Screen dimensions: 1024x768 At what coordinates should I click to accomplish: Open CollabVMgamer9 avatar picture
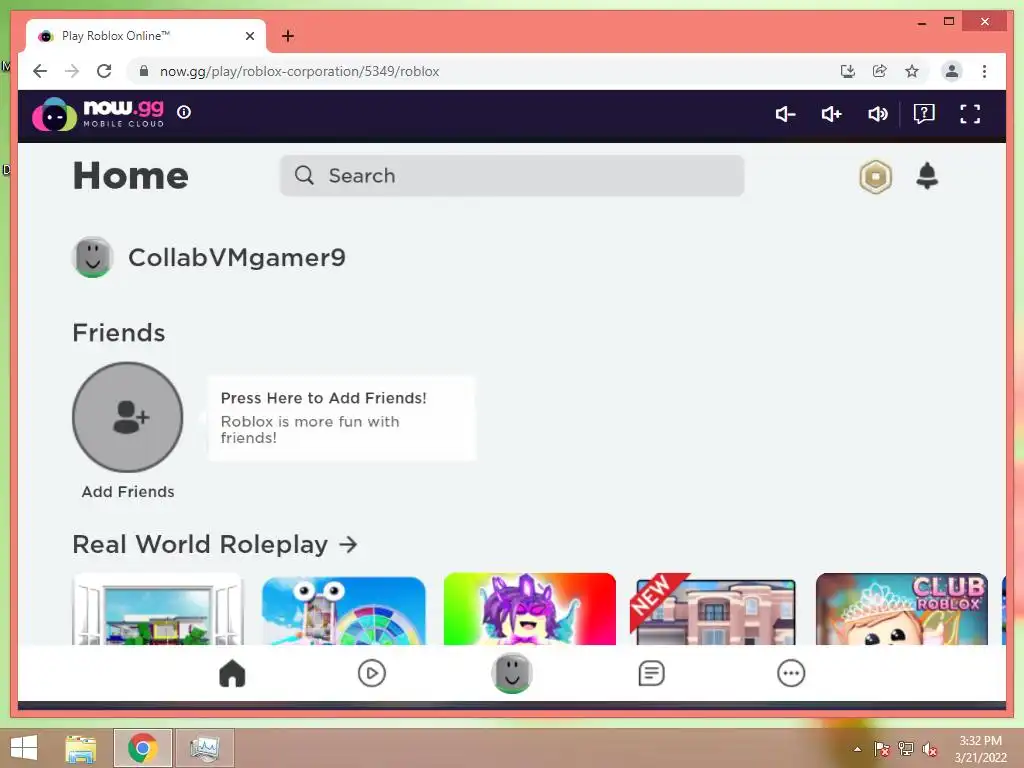click(93, 257)
